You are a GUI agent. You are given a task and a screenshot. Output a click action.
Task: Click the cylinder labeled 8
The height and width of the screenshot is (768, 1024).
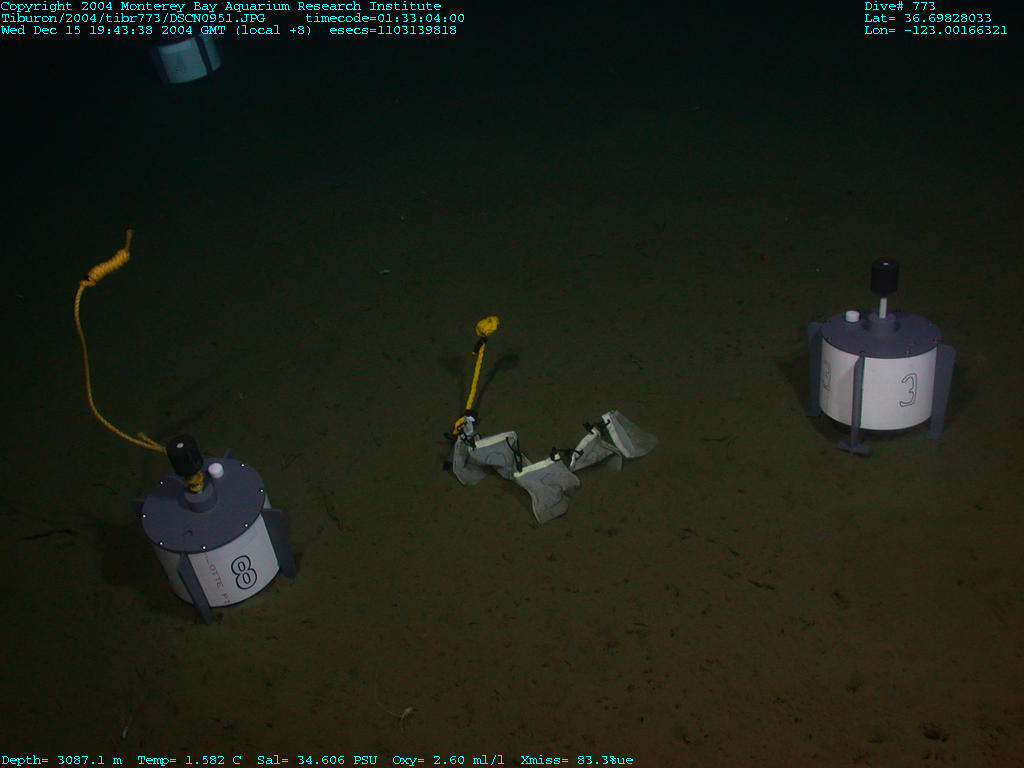216,532
